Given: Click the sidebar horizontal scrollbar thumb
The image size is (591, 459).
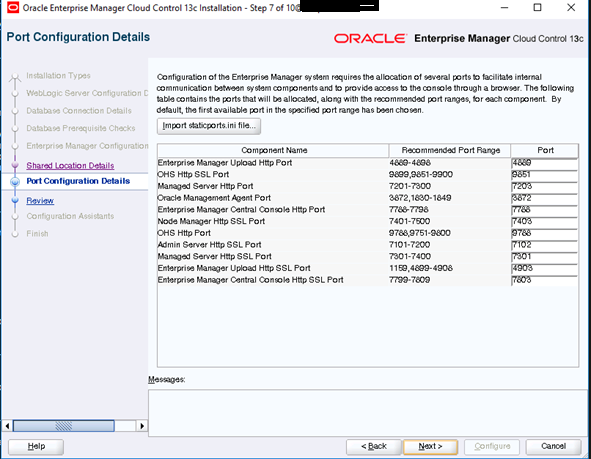Looking at the screenshot, I should [x=64, y=426].
